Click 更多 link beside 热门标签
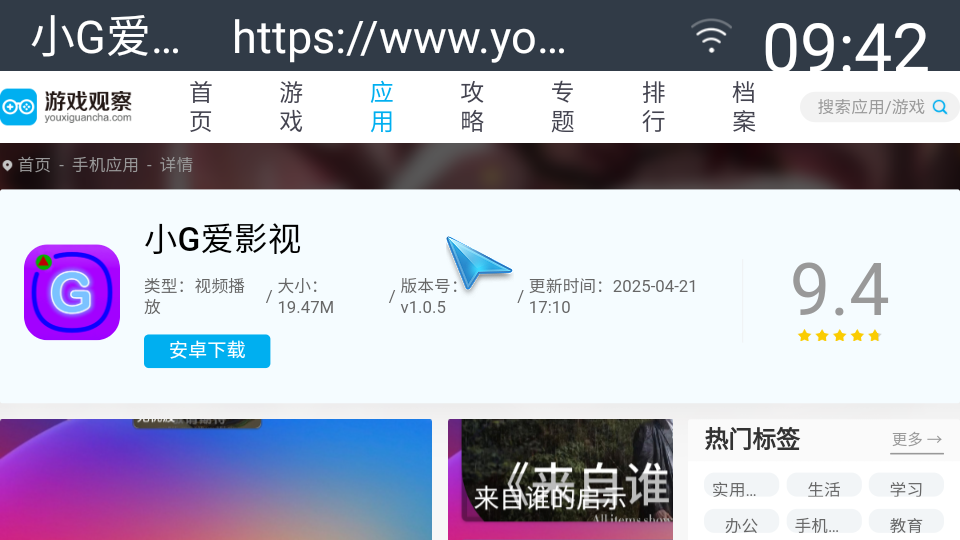Image resolution: width=960 pixels, height=540 pixels. (x=917, y=440)
